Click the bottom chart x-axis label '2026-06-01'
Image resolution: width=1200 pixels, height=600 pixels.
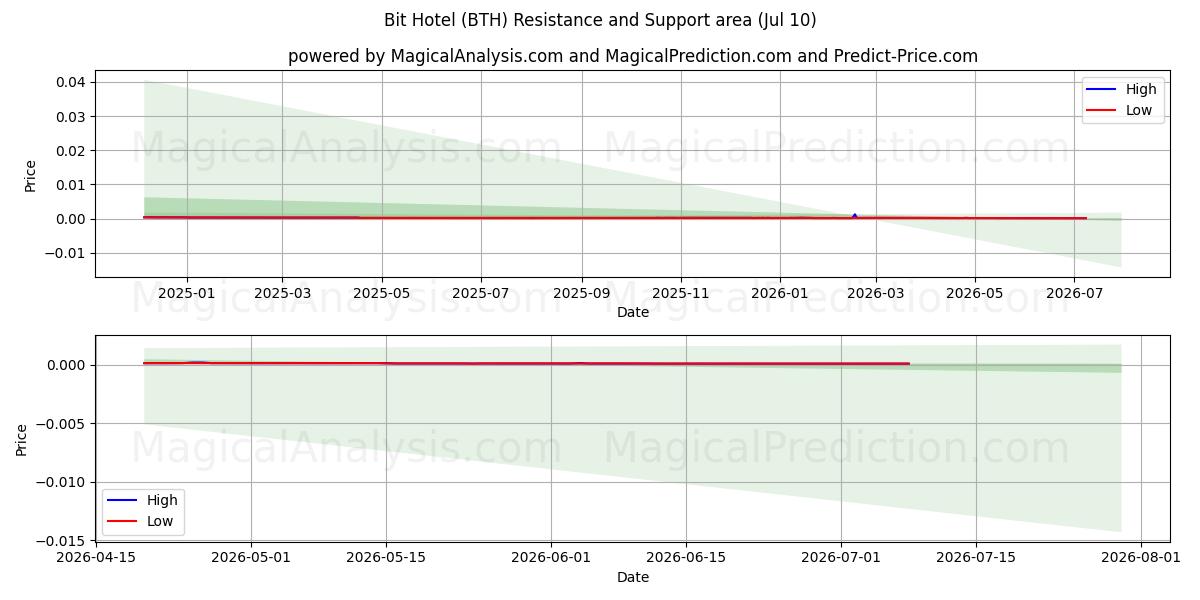click(551, 558)
